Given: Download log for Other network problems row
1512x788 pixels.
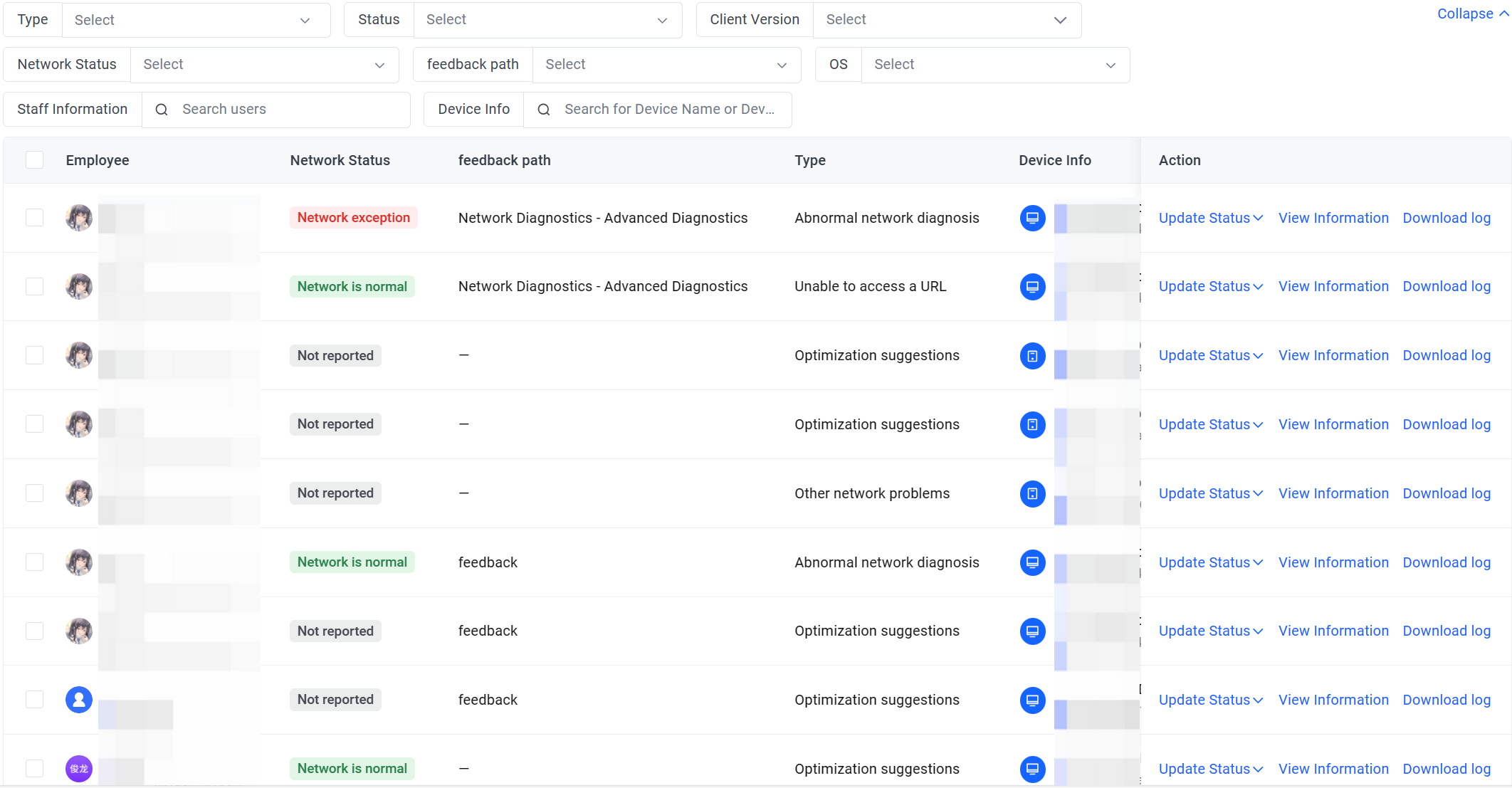Looking at the screenshot, I should (x=1447, y=493).
